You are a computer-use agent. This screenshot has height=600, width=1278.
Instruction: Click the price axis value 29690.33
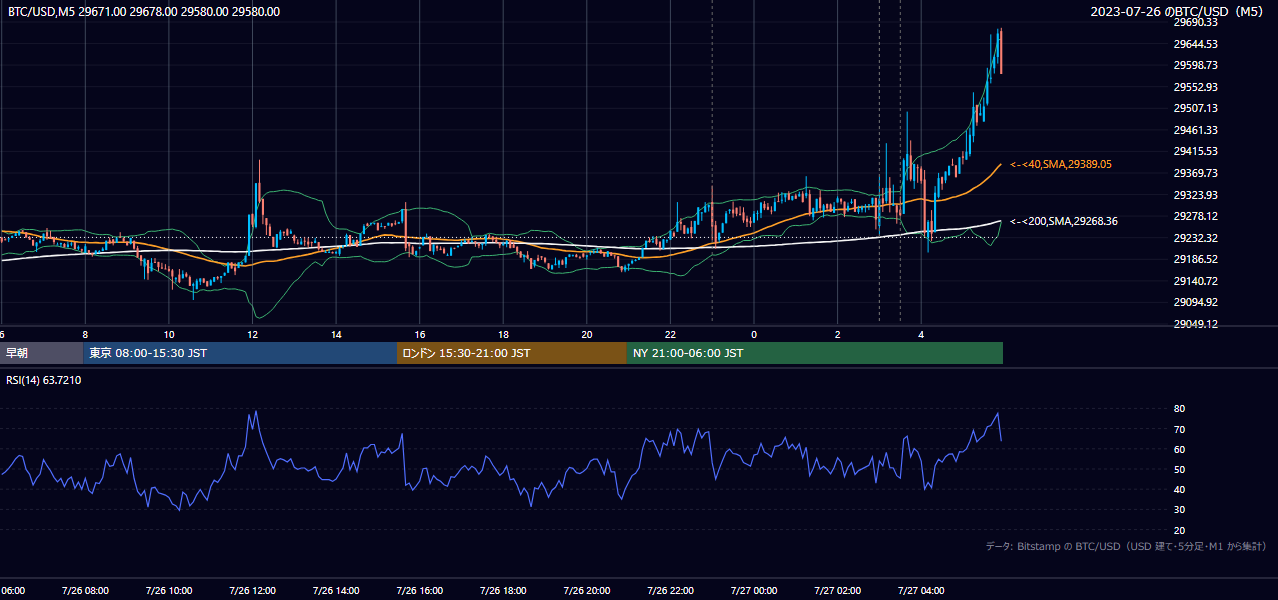(x=1195, y=22)
